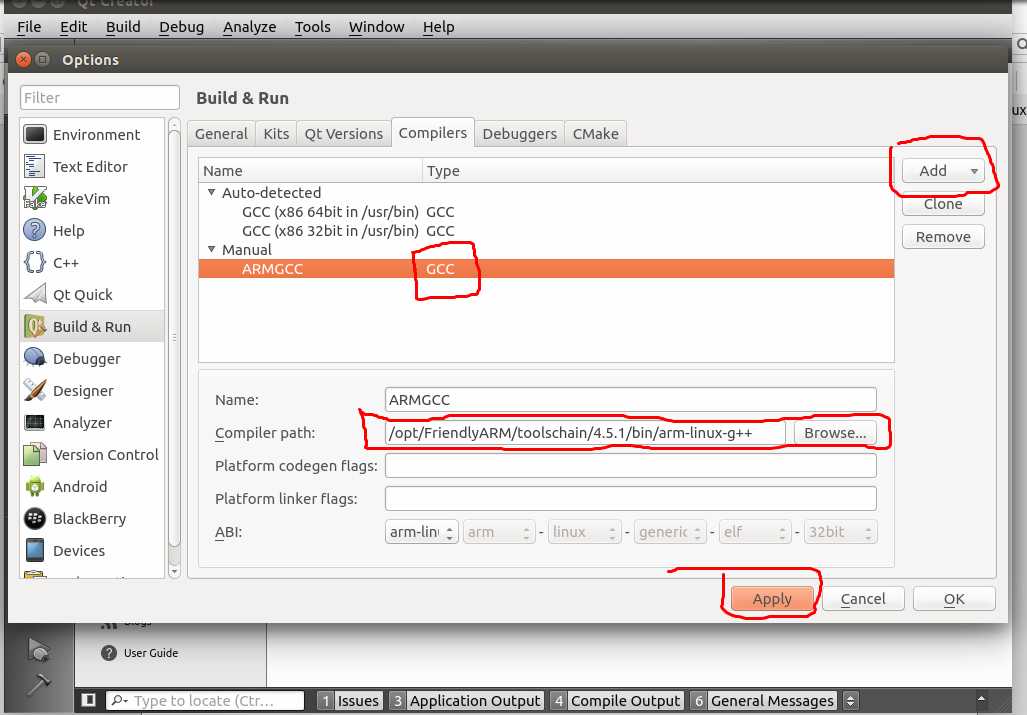The height and width of the screenshot is (715, 1027).
Task: Open the General Messages pane
Action: 764,701
